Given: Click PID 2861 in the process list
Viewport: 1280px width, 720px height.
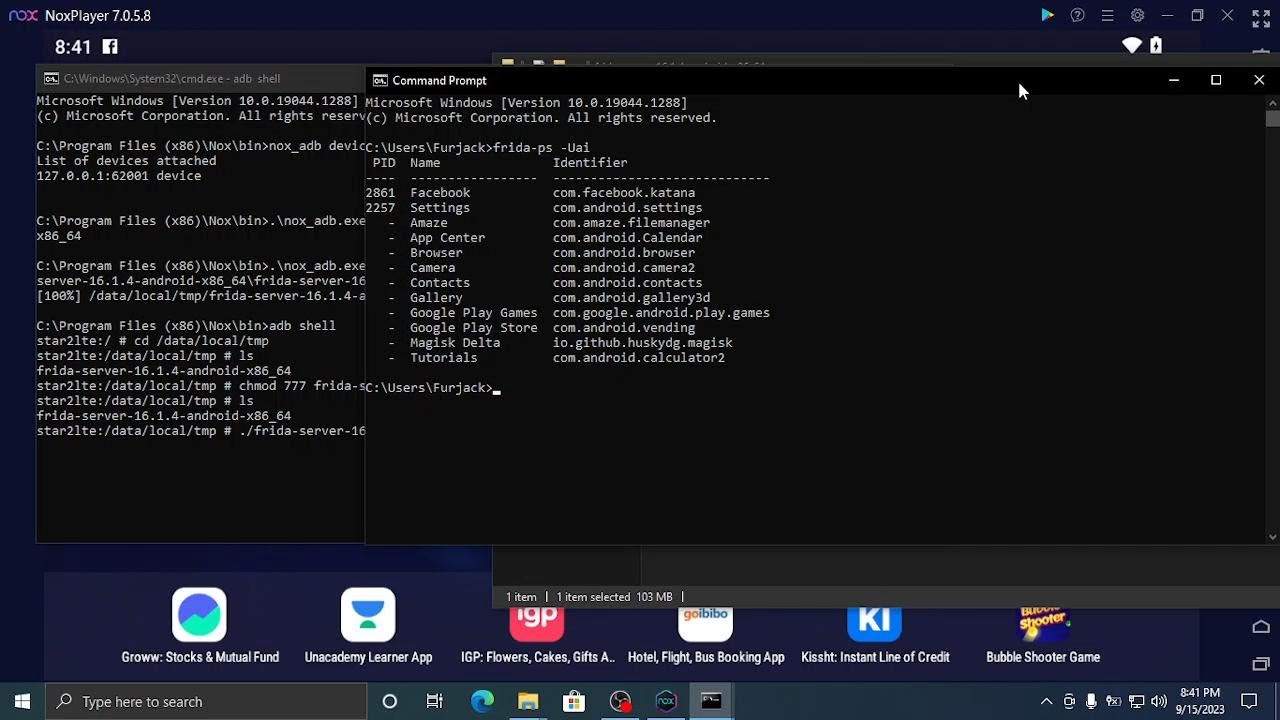Looking at the screenshot, I should click(380, 193).
